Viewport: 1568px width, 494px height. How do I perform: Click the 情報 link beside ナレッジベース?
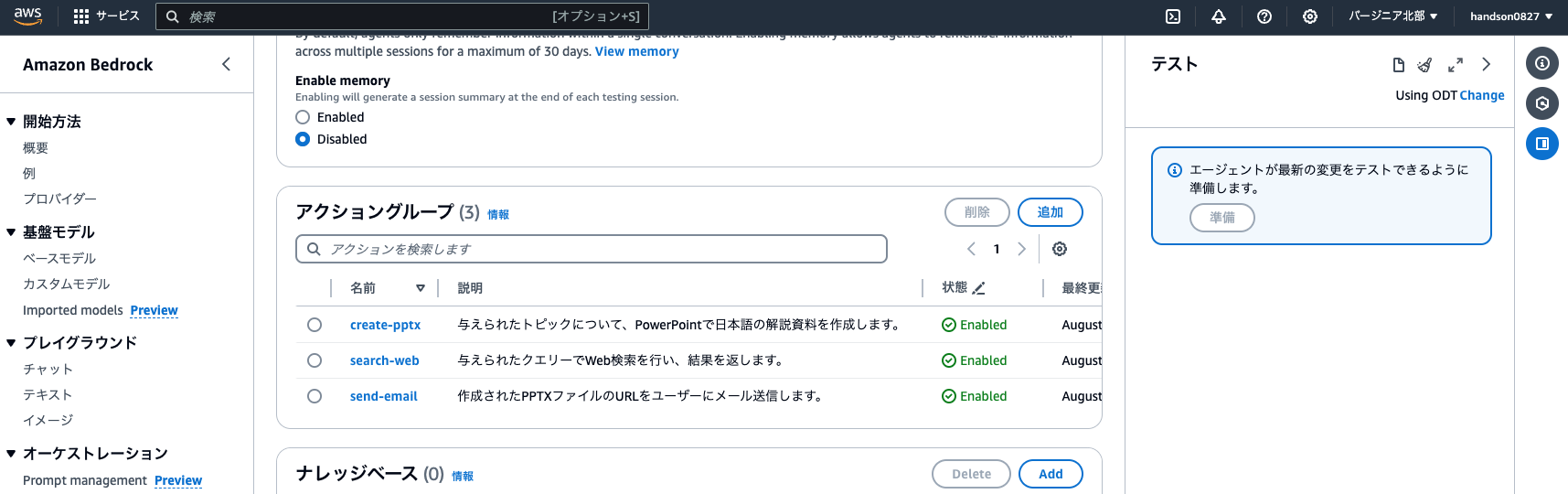(463, 477)
